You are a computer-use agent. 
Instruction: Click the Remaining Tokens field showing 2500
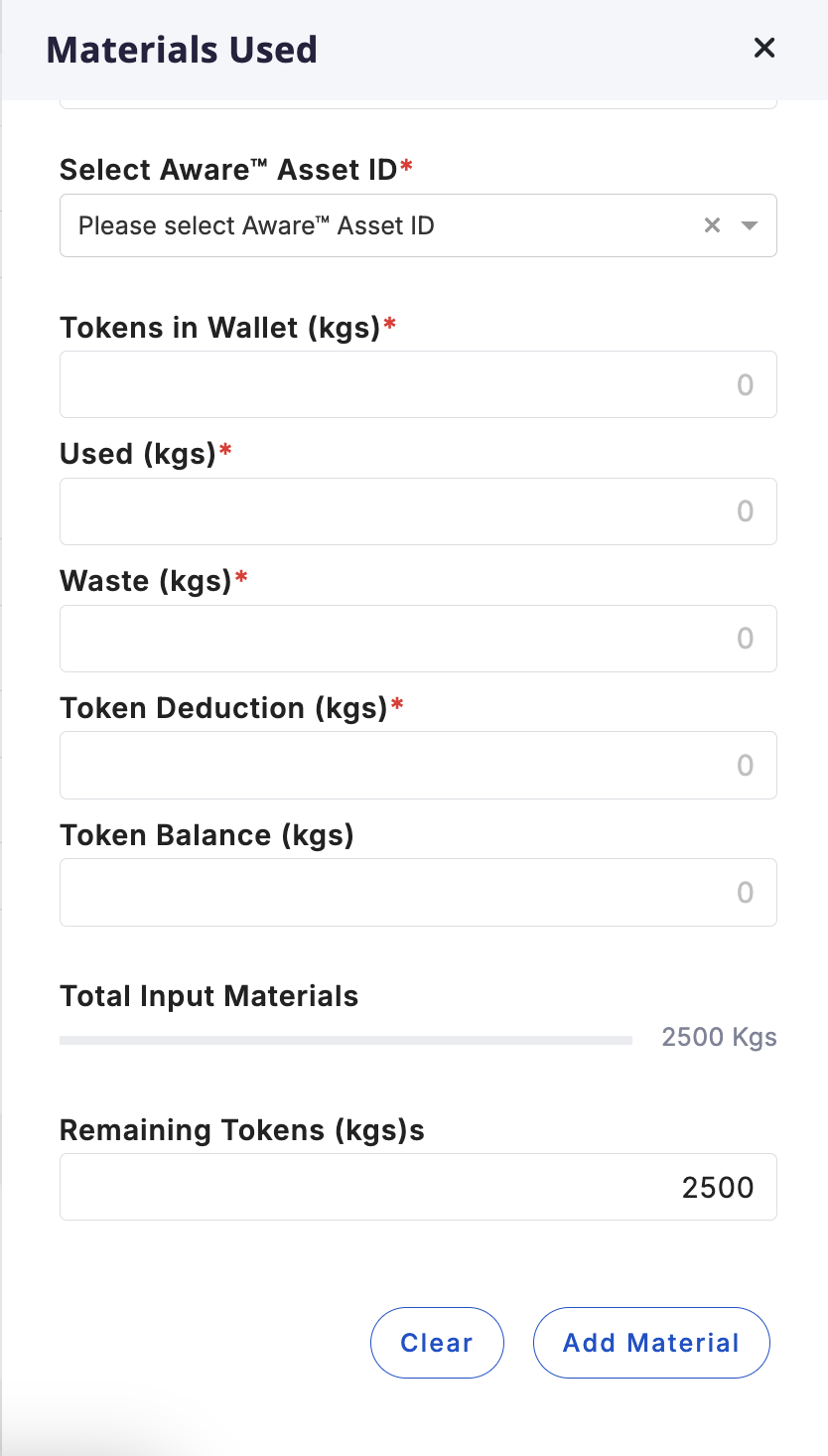coord(417,1187)
